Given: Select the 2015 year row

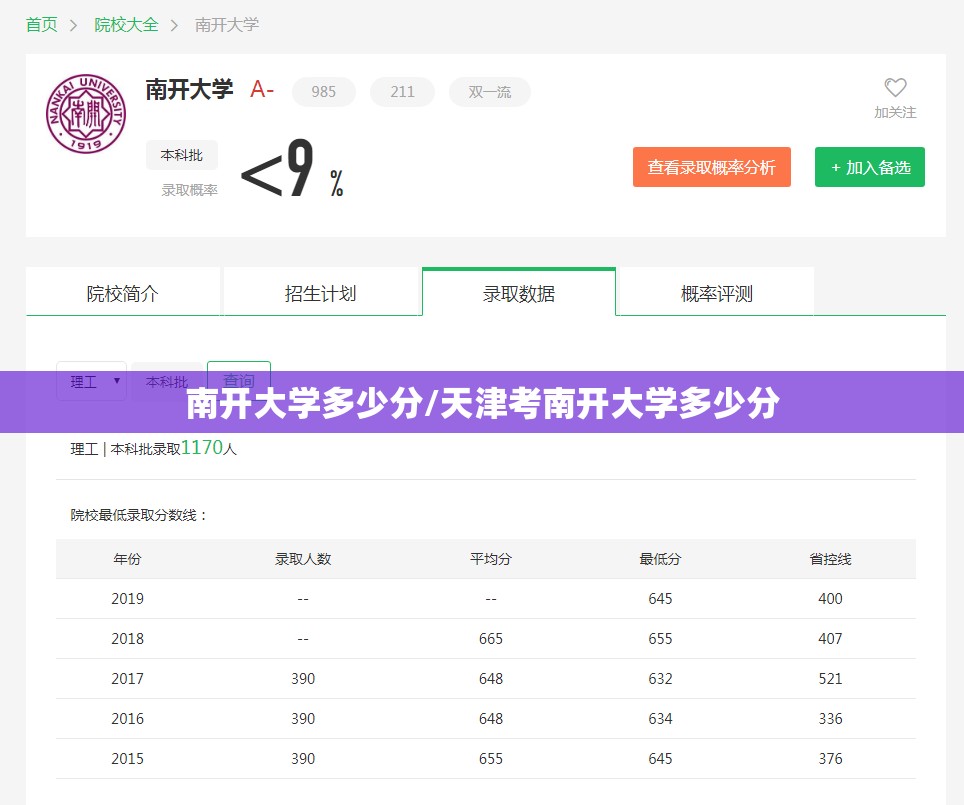Looking at the screenshot, I should pyautogui.click(x=486, y=758).
